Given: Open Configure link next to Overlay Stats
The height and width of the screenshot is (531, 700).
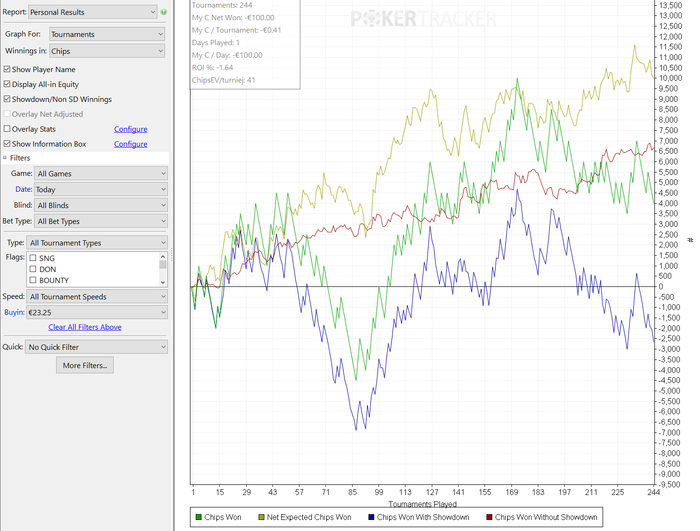Looking at the screenshot, I should point(130,129).
